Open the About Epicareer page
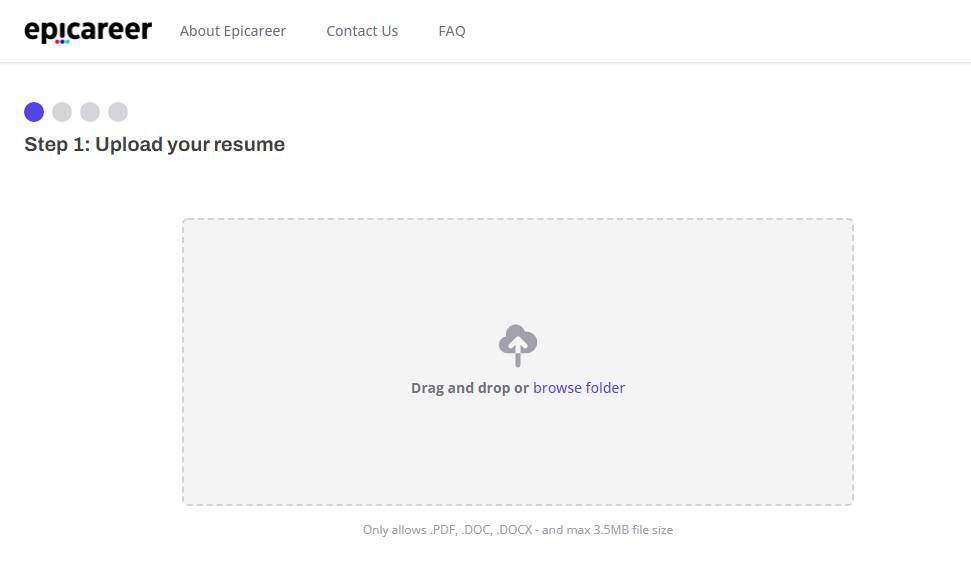 [x=233, y=31]
